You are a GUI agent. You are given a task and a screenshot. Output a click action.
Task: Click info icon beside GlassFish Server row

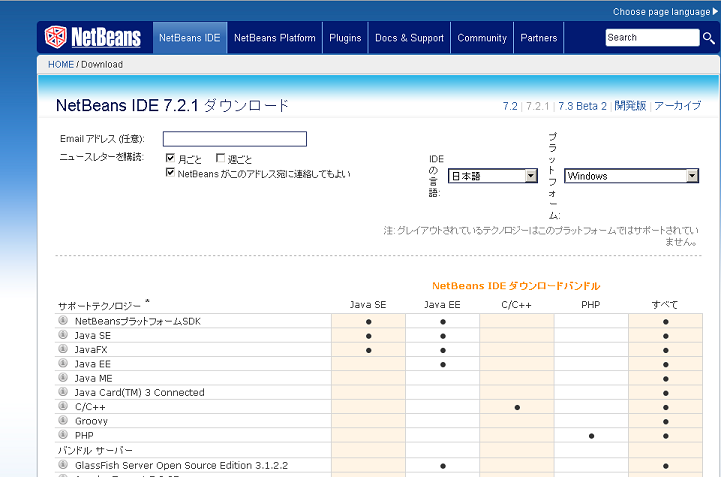pyautogui.click(x=63, y=465)
